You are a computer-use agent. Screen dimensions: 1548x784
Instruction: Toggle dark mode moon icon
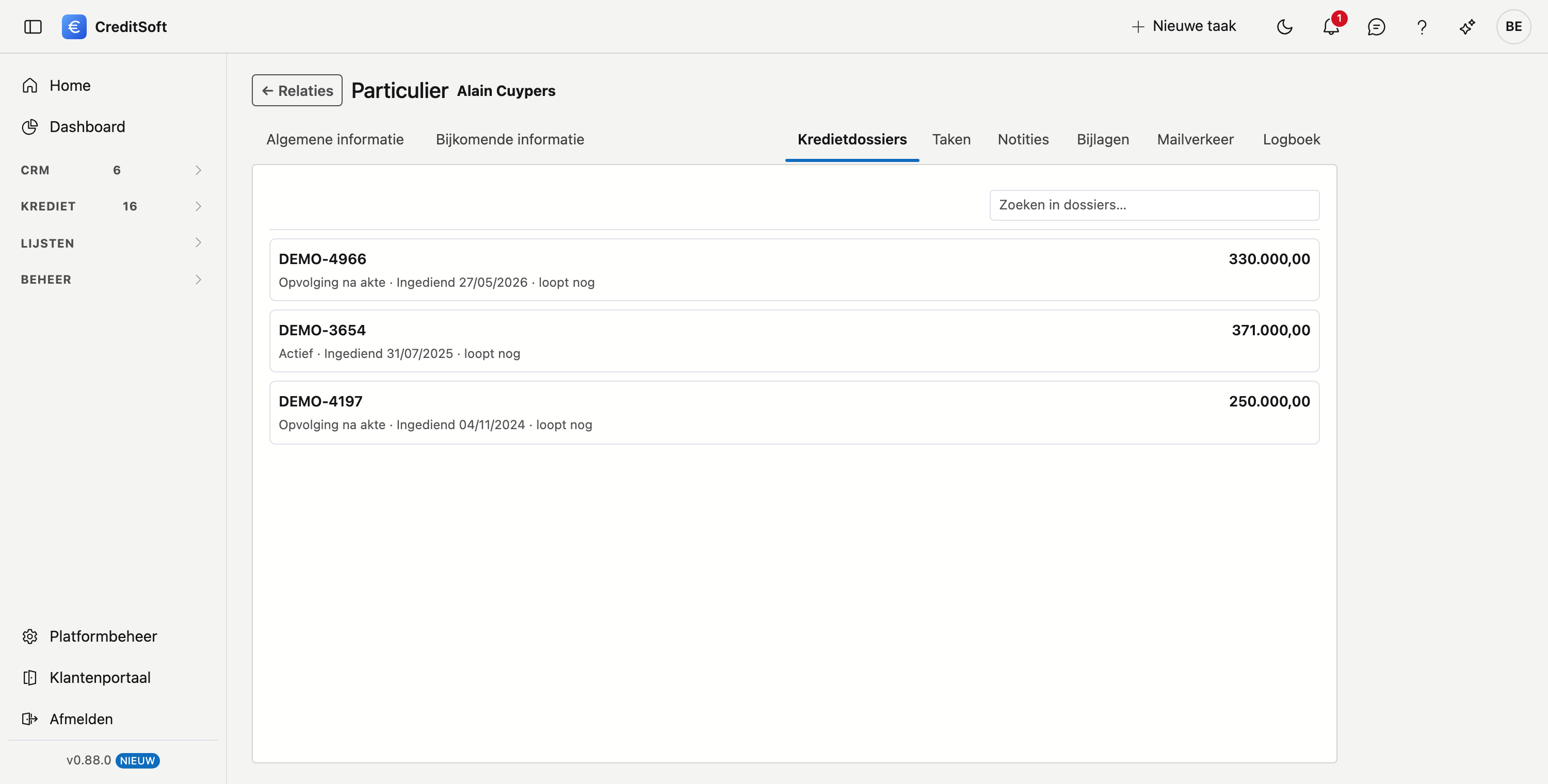1284,26
